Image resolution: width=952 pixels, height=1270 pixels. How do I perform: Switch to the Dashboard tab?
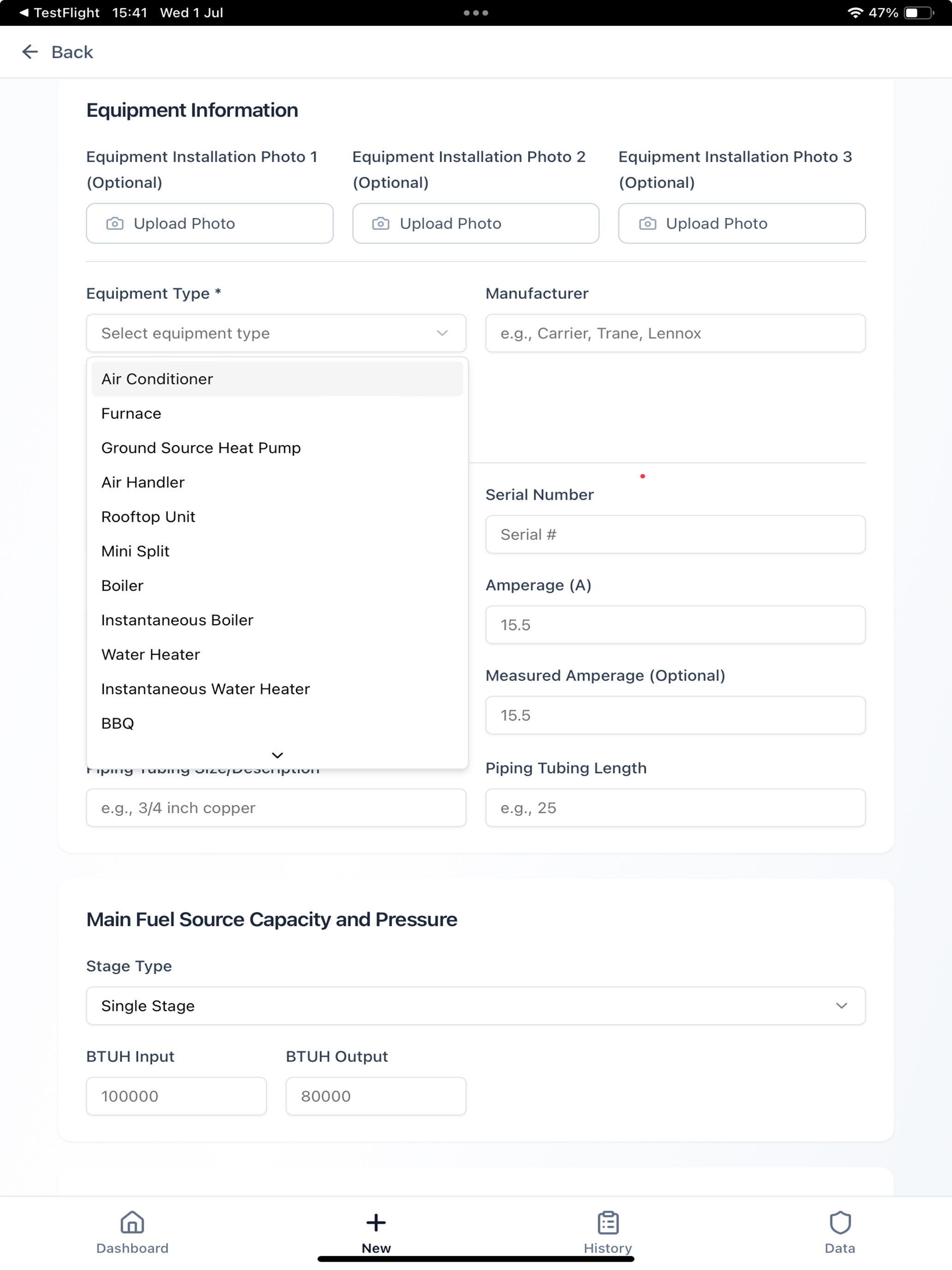point(132,1232)
